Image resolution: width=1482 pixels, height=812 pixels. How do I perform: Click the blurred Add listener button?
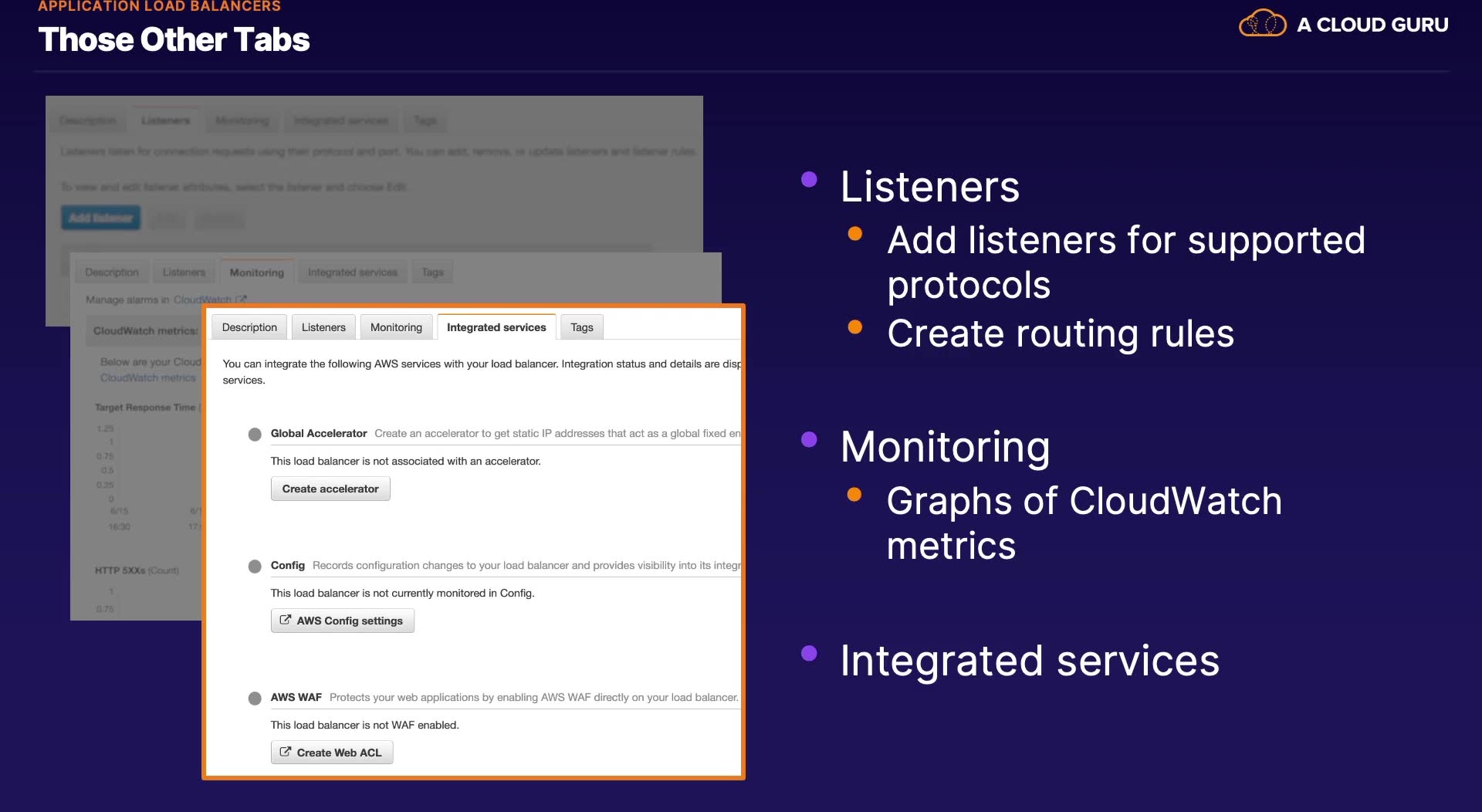pyautogui.click(x=101, y=218)
